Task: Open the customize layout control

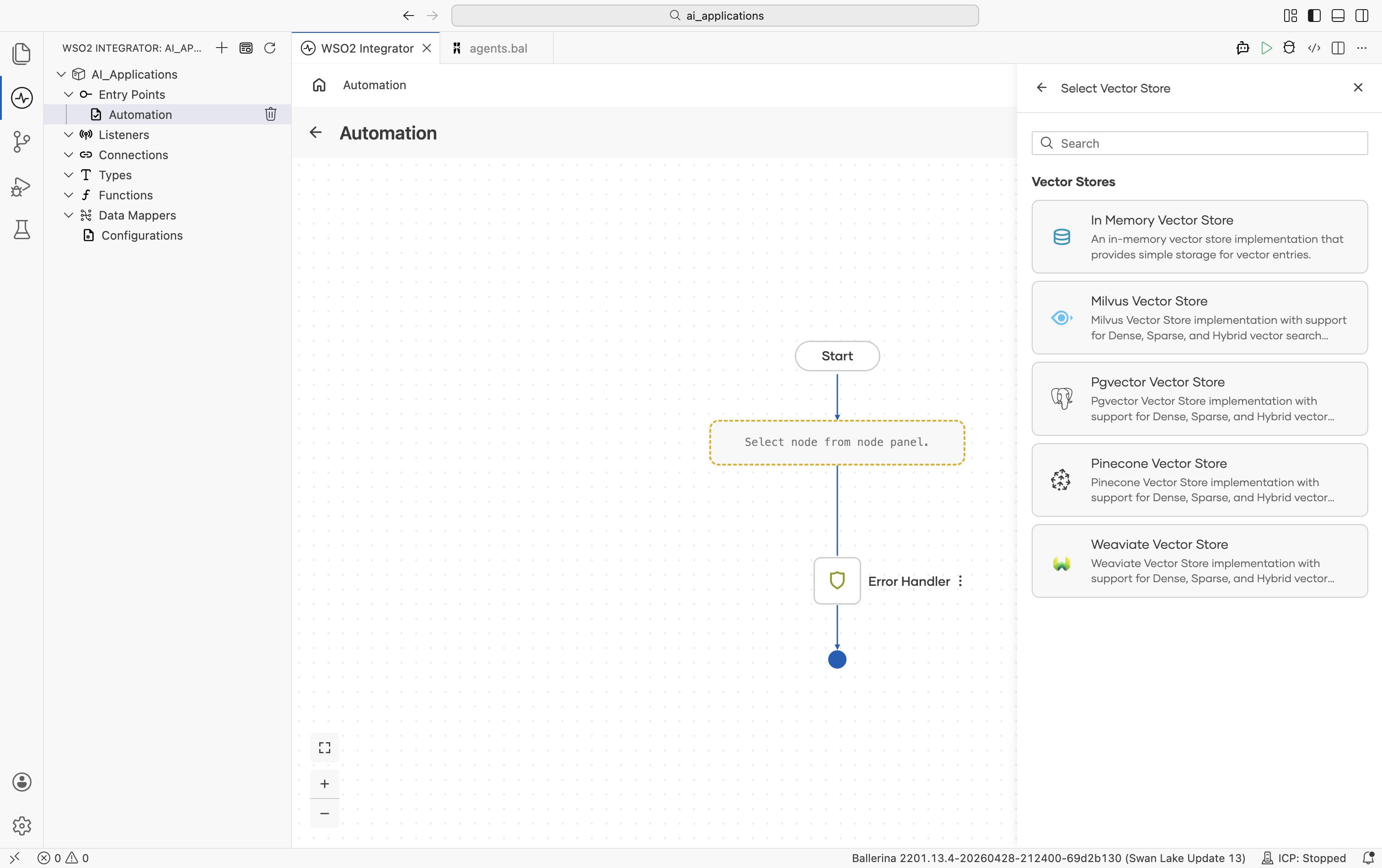Action: coord(1290,16)
